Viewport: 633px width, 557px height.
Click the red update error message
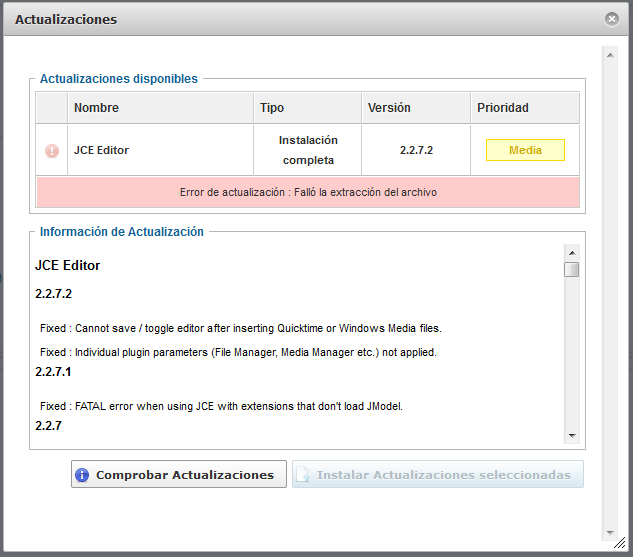tap(308, 192)
